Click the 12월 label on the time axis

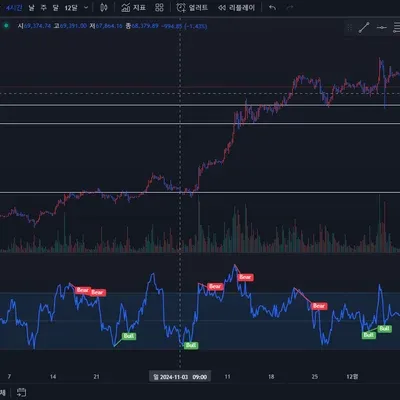pos(352,377)
